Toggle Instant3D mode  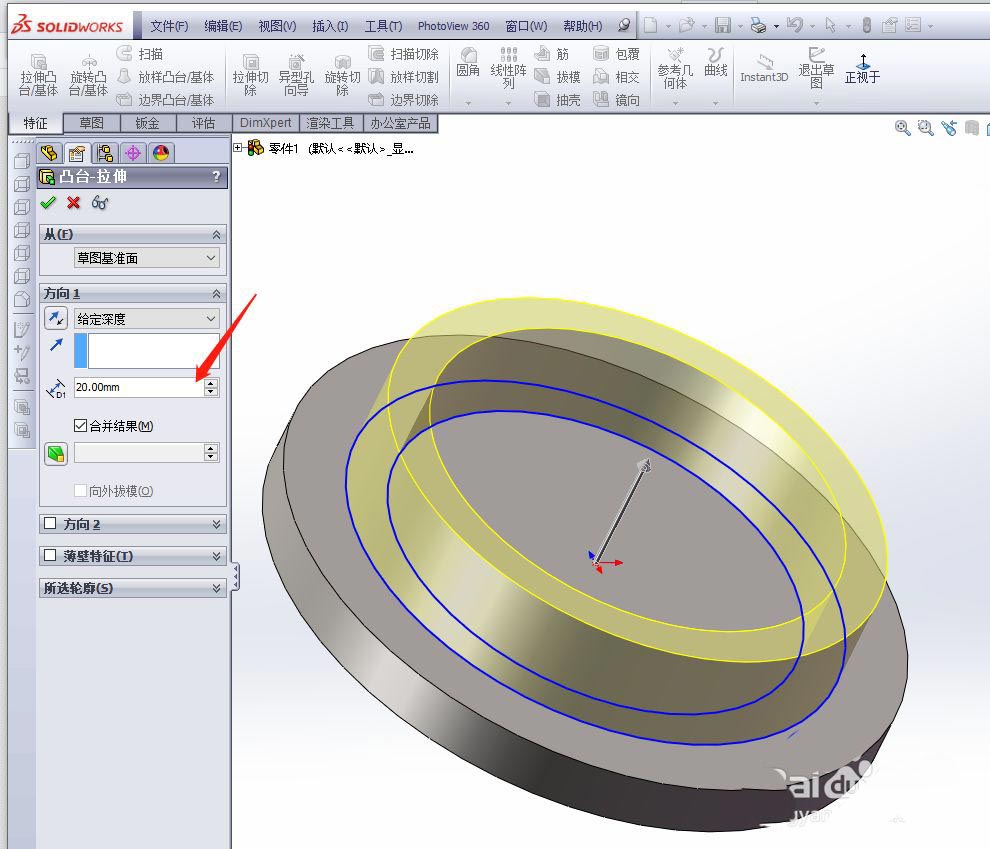[x=764, y=68]
